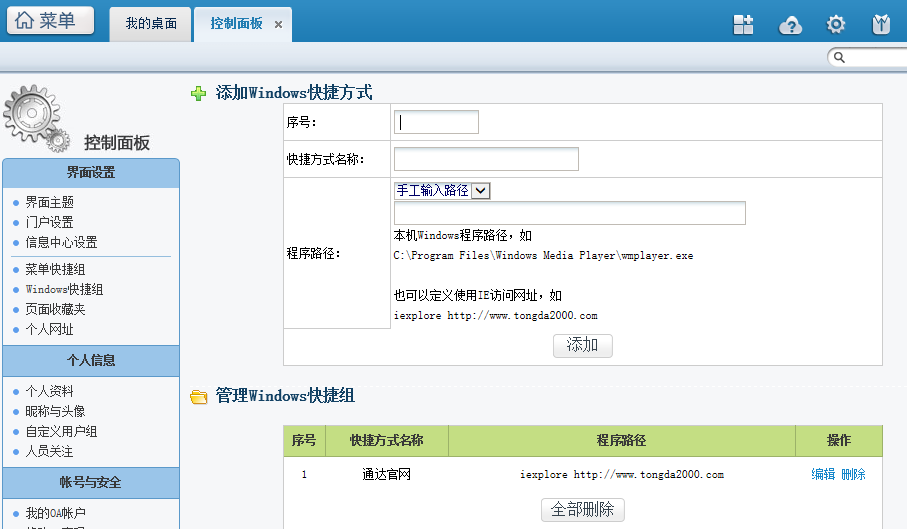Click the green plus add icon
The height and width of the screenshot is (529, 907).
pyautogui.click(x=198, y=93)
